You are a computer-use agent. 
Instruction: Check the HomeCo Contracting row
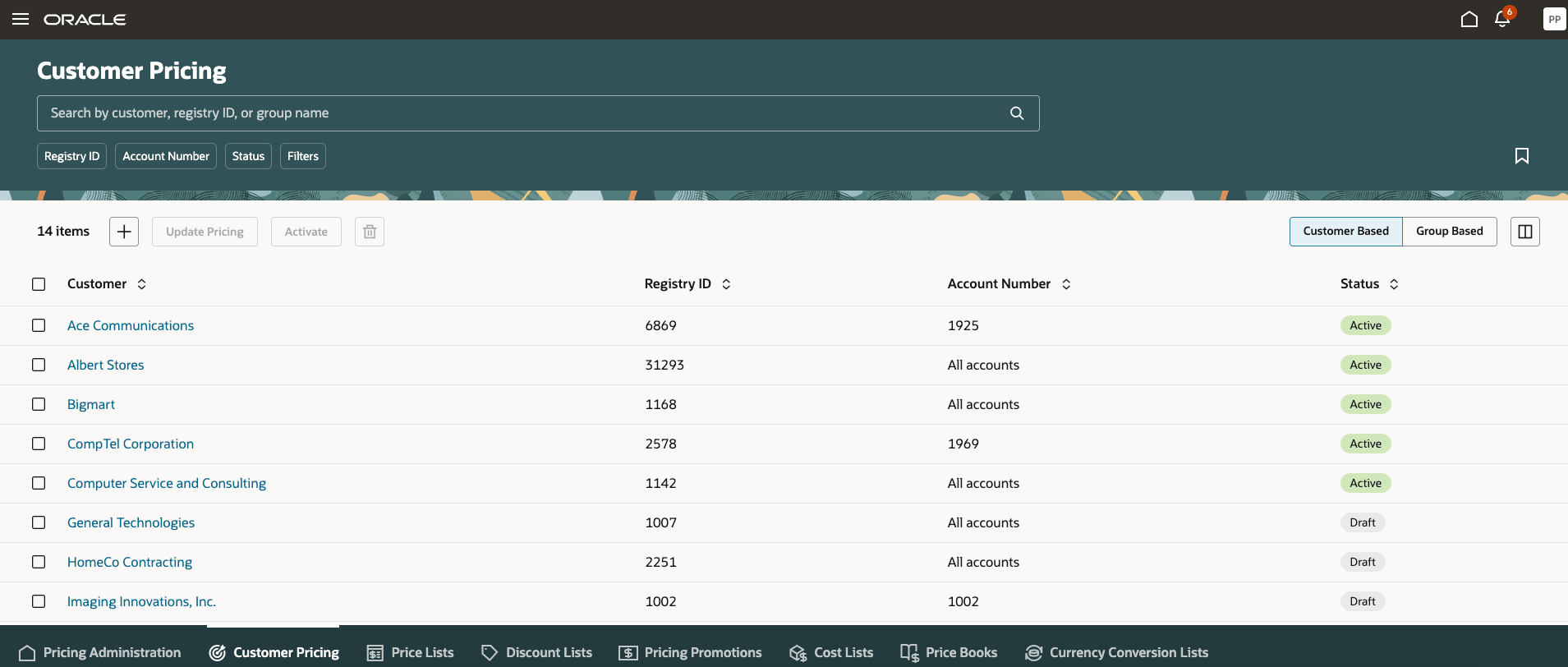[x=39, y=562]
